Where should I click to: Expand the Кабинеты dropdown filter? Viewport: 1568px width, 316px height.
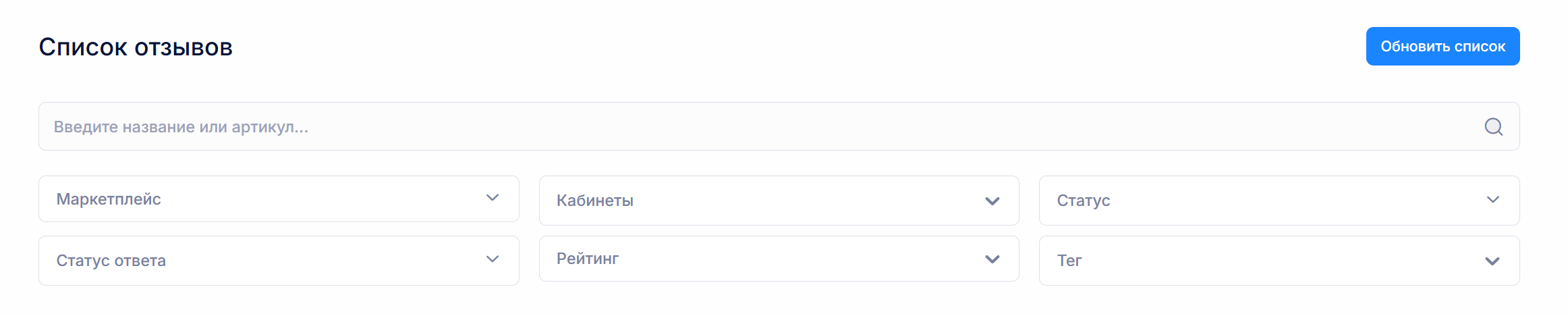pos(779,201)
